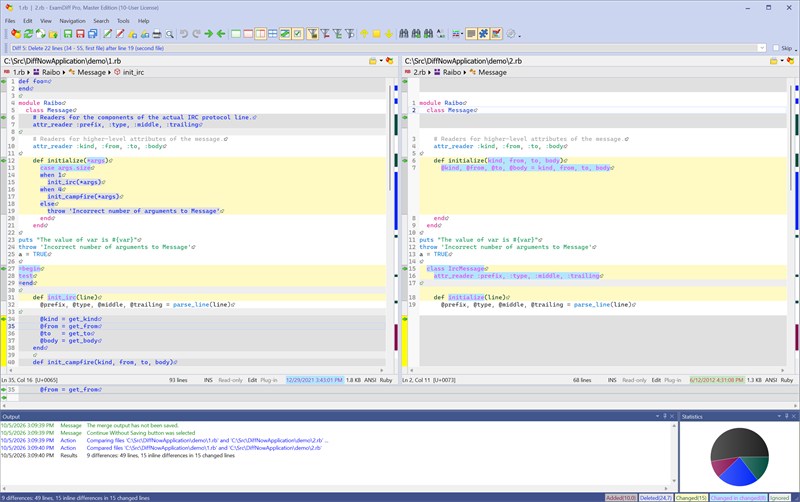Click the green right arrow copy icon
The width and height of the screenshot is (800, 502).
click(x=209, y=34)
